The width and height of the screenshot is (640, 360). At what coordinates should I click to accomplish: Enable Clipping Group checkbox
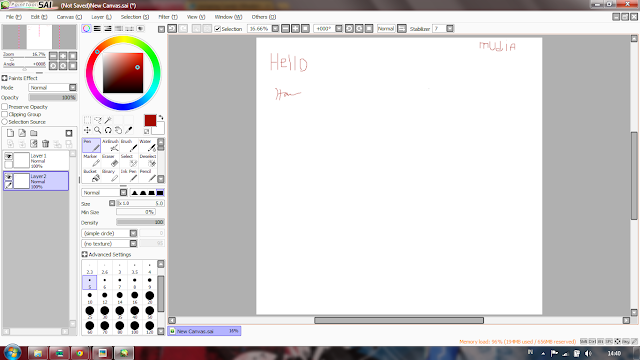click(x=4, y=114)
